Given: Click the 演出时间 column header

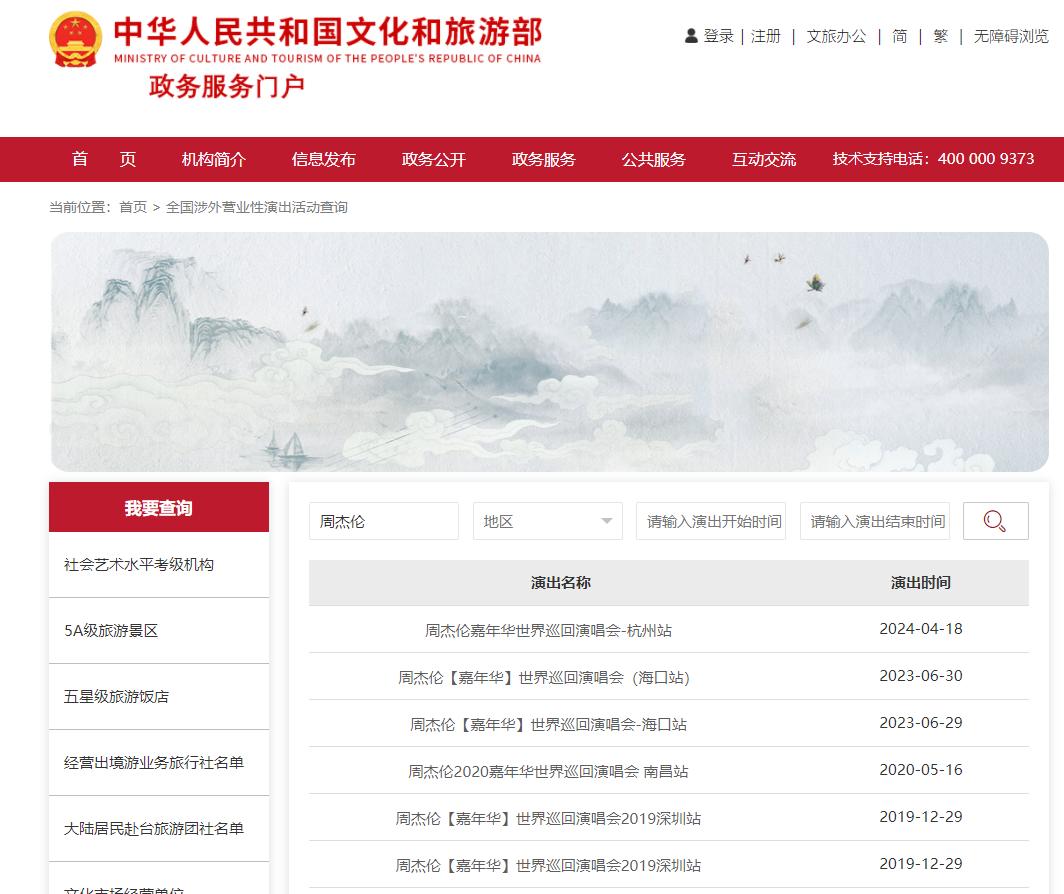Looking at the screenshot, I should (921, 582).
